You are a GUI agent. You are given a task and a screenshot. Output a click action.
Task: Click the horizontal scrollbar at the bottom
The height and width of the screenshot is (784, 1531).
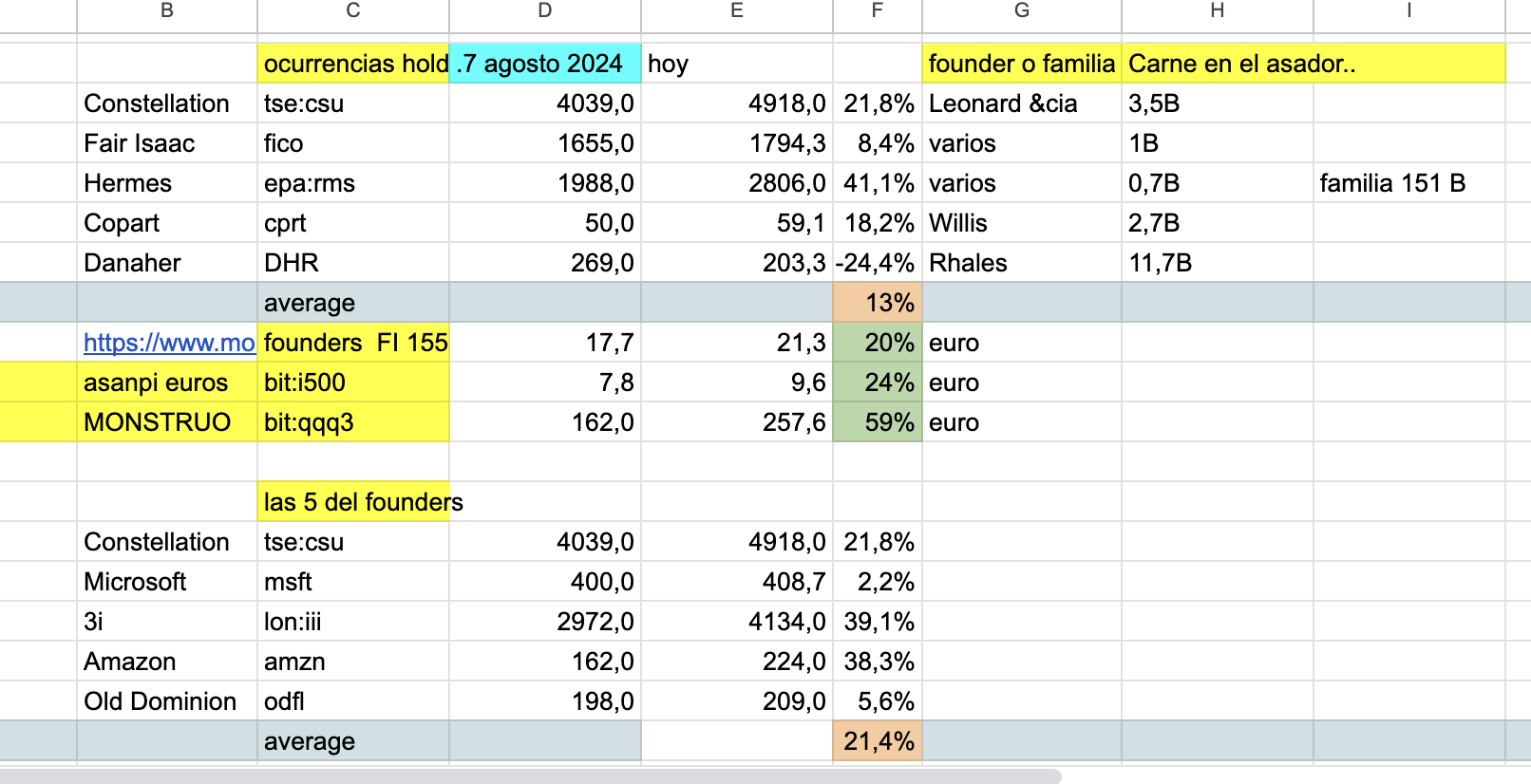tap(530, 776)
